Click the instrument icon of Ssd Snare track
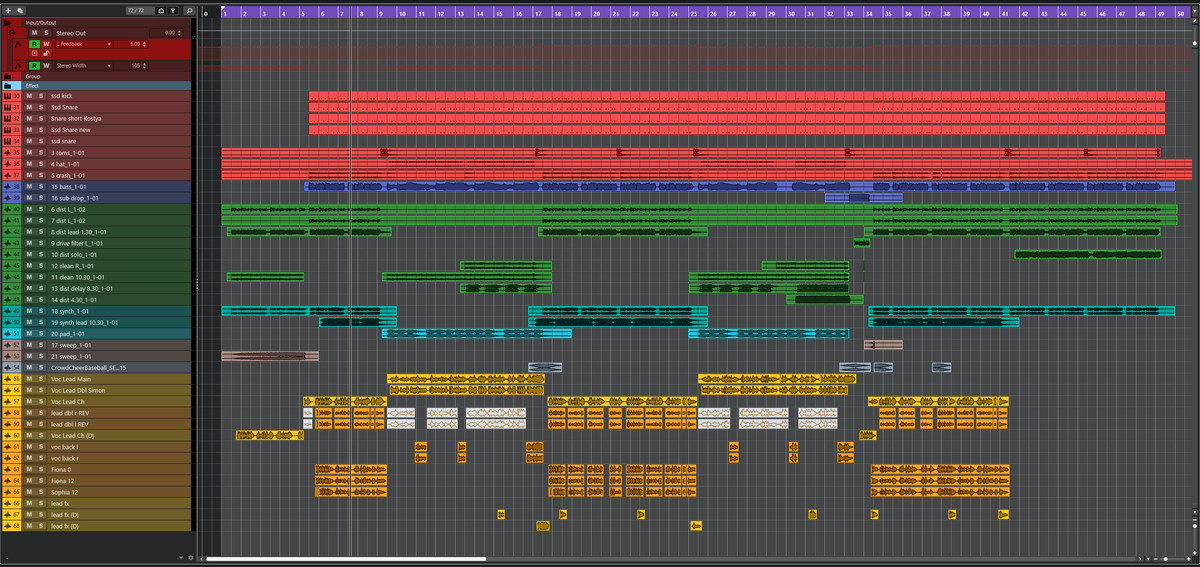 coord(7,107)
